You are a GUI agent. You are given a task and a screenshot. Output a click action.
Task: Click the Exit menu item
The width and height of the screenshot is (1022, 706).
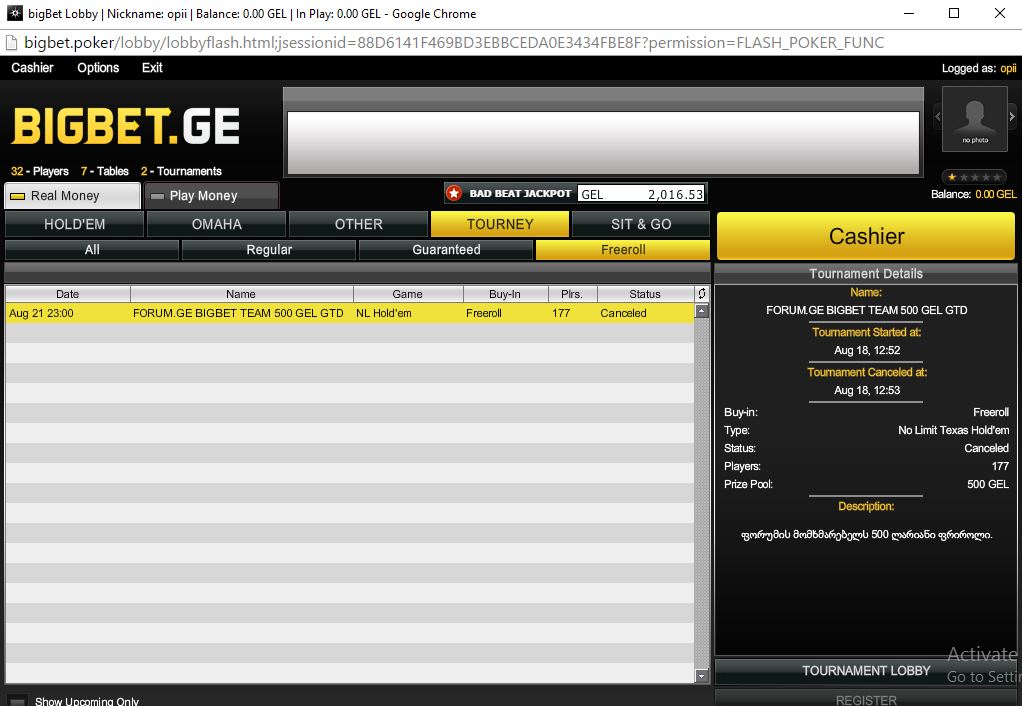pyautogui.click(x=152, y=68)
